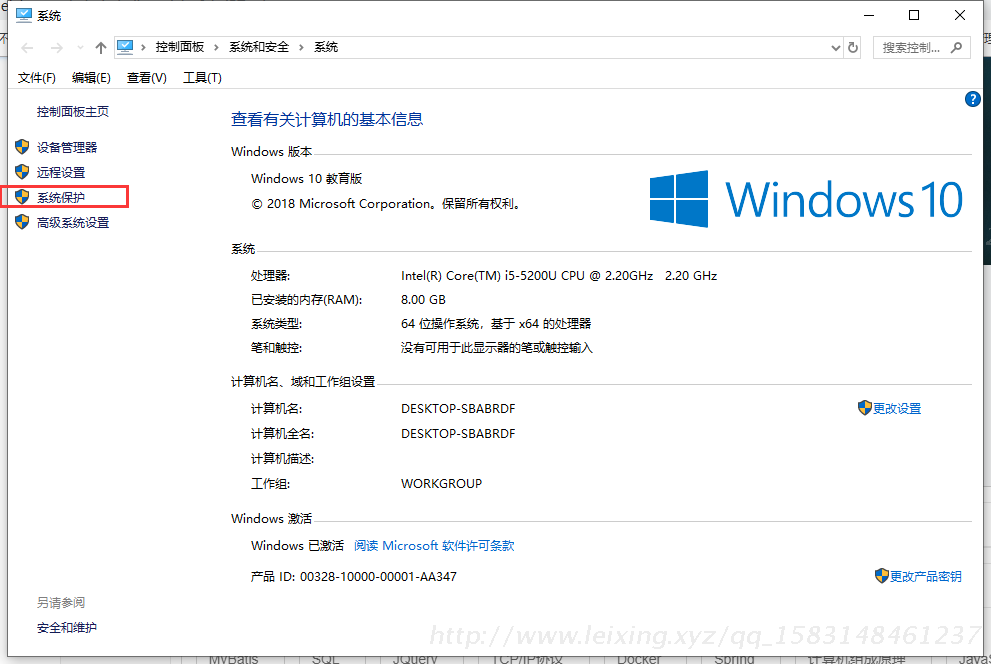Click 更改设置 link
The width and height of the screenshot is (991, 664).
[x=897, y=409]
